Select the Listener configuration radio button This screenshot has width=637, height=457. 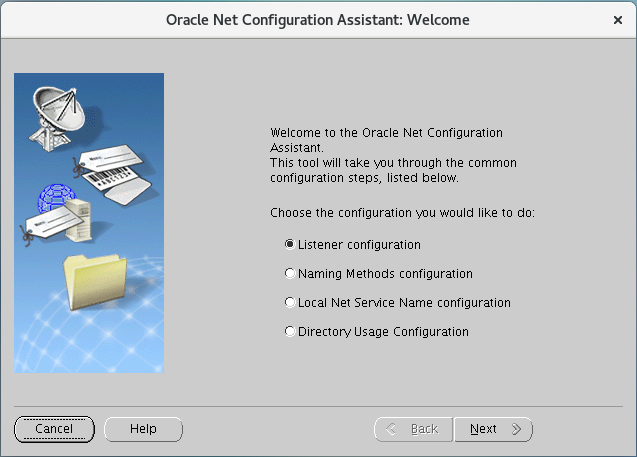click(x=290, y=245)
